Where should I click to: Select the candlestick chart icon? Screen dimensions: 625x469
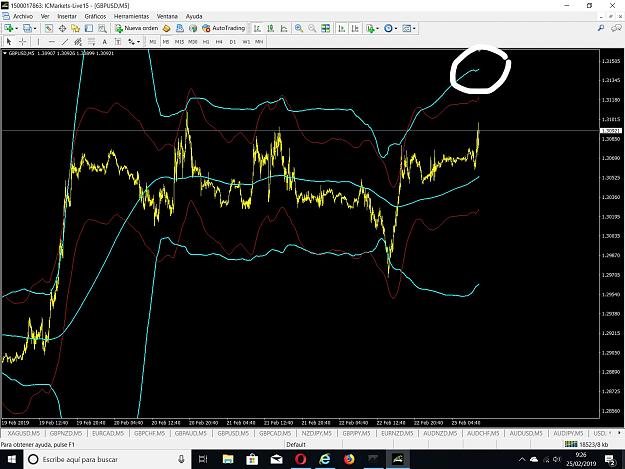[x=271, y=28]
